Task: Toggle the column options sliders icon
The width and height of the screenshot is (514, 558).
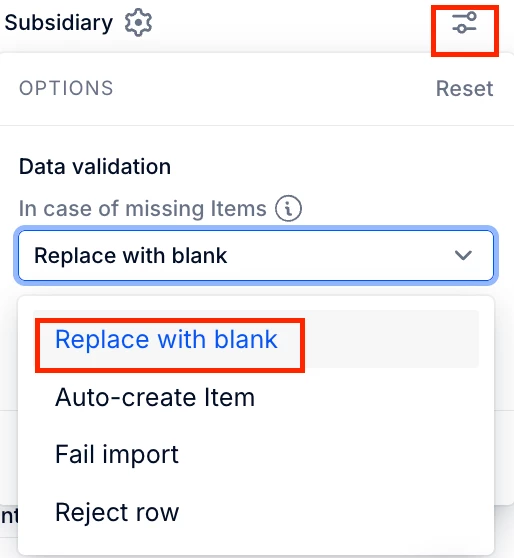Action: tap(464, 23)
